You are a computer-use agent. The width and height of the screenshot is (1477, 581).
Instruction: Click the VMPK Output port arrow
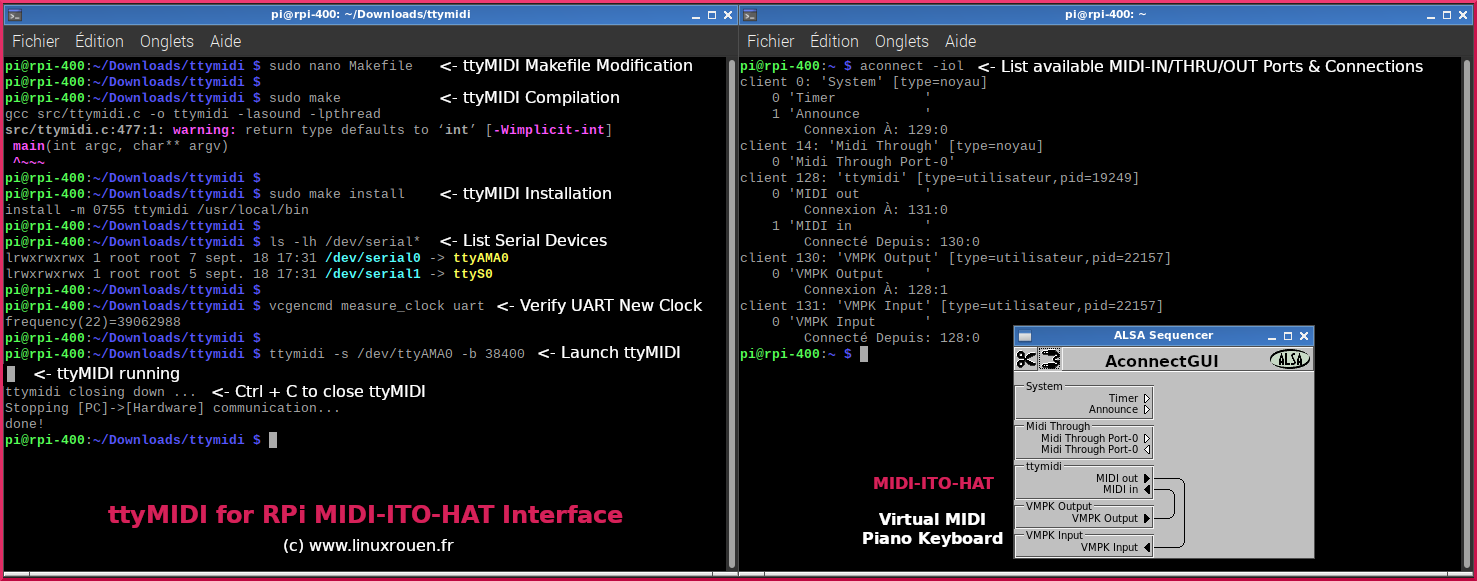coord(1147,518)
